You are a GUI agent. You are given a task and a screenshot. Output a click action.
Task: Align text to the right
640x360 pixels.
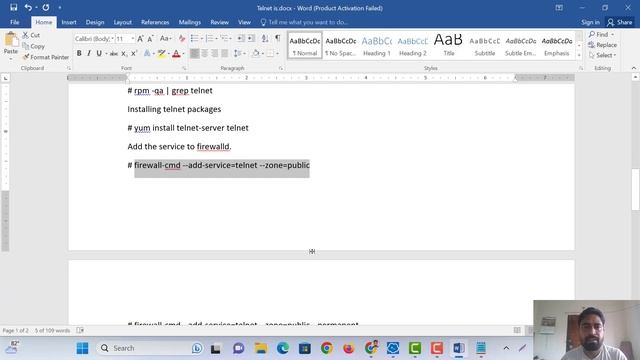coord(215,53)
